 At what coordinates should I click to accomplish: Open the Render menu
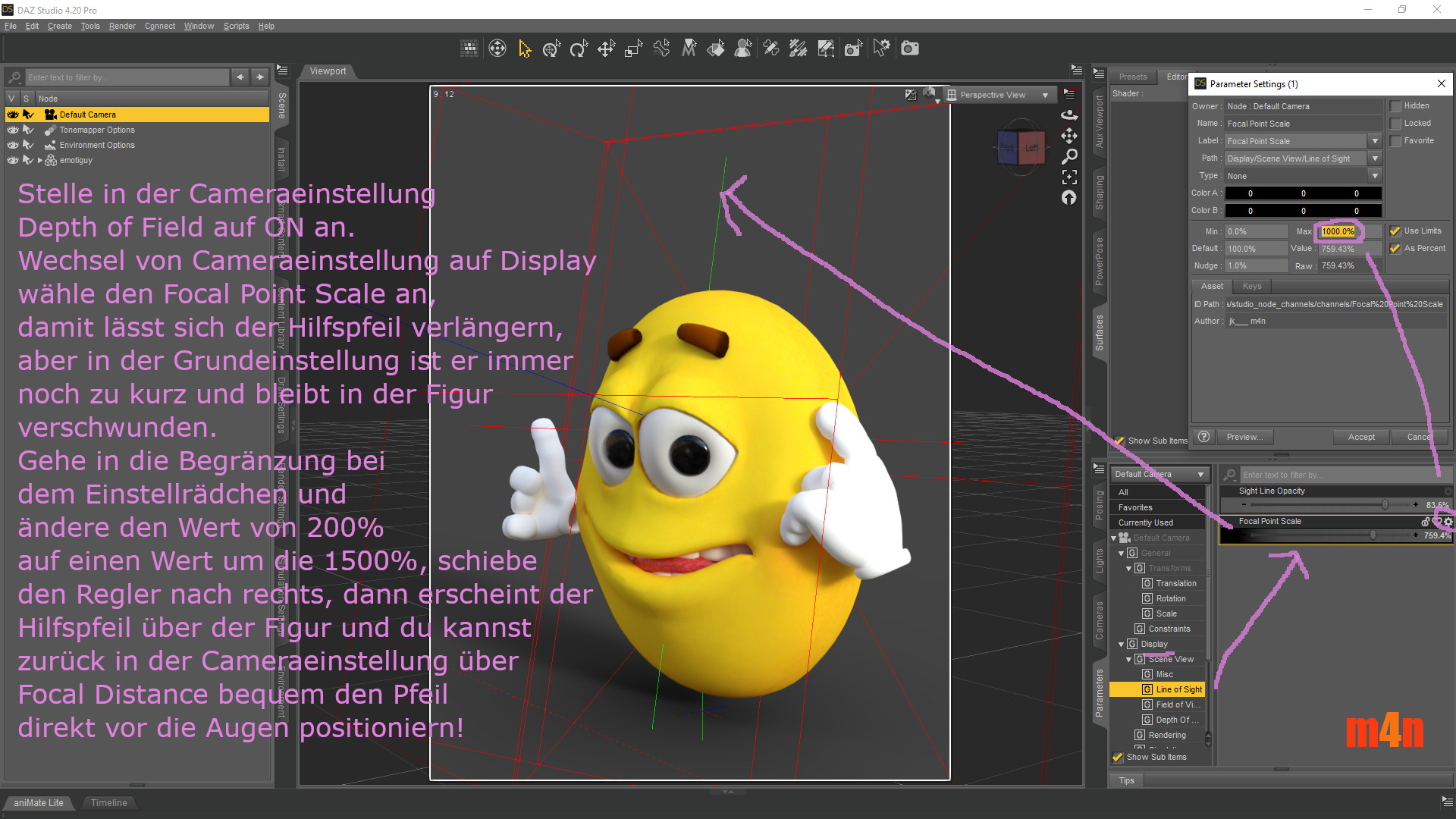click(x=121, y=26)
